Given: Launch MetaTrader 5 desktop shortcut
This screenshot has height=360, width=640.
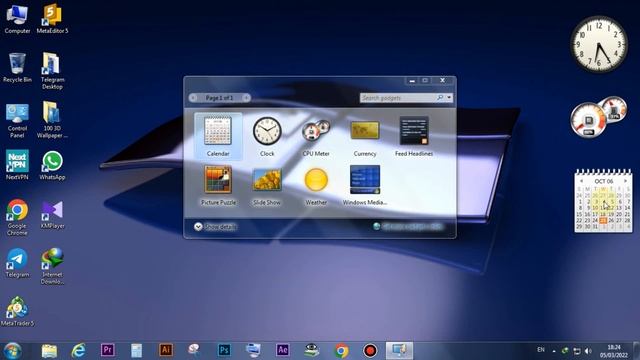Looking at the screenshot, I should (x=17, y=311).
